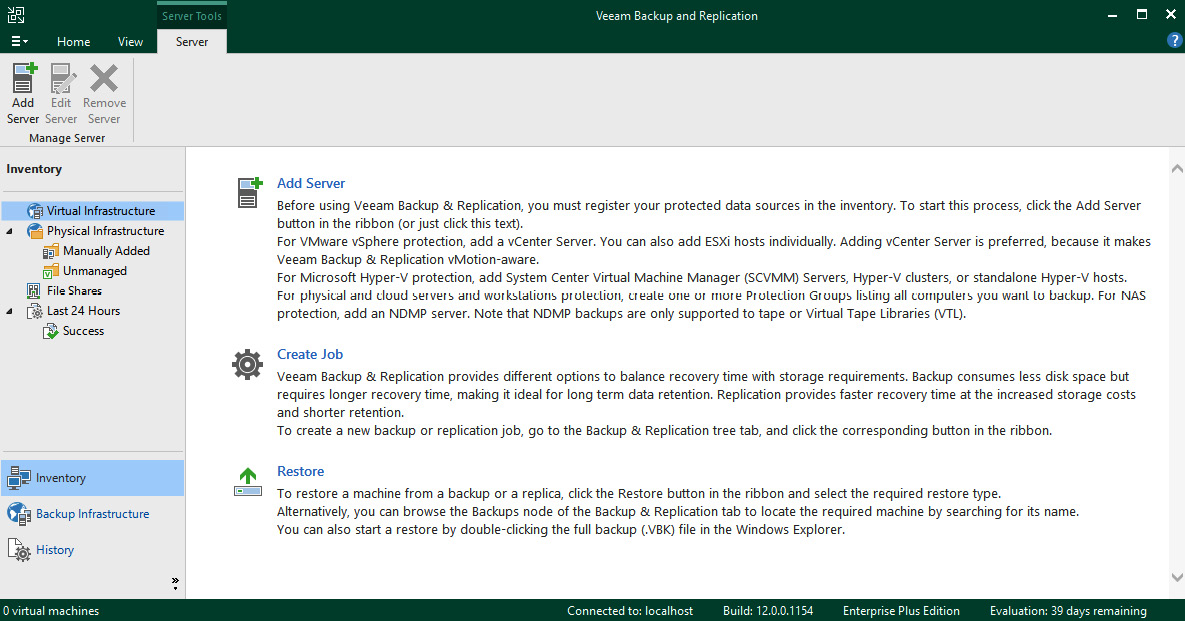Click the Manually Added folder icon

pyautogui.click(x=51, y=251)
